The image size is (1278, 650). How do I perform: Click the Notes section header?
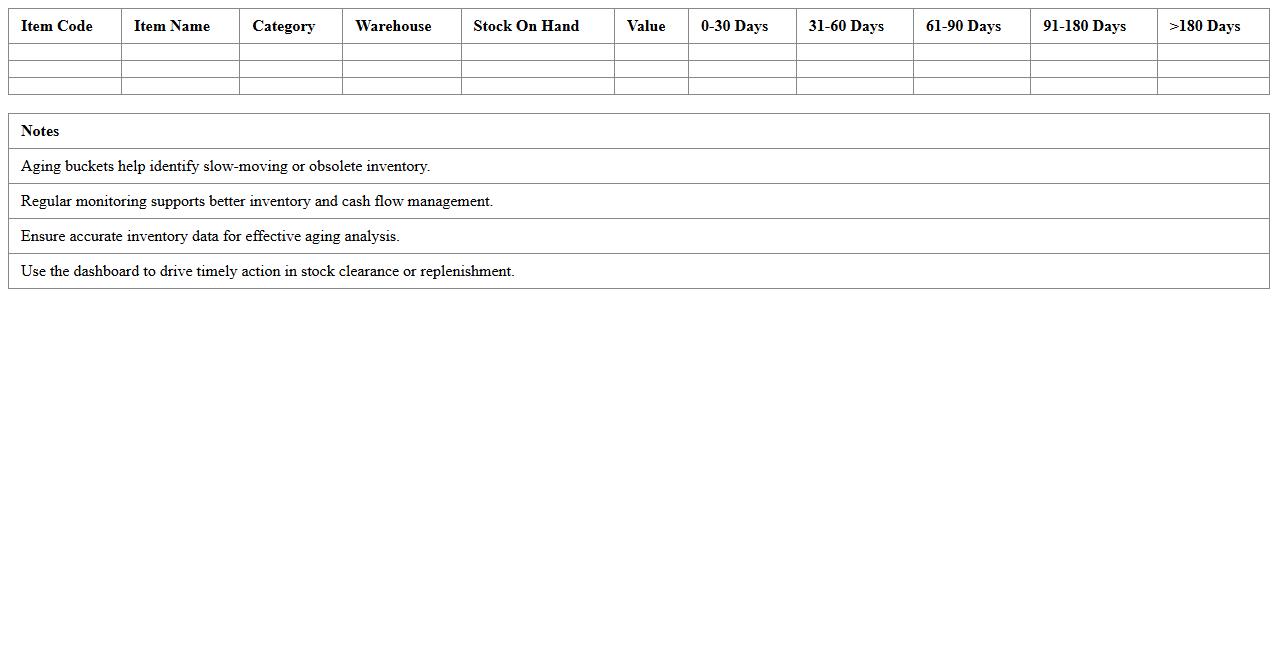tap(40, 131)
